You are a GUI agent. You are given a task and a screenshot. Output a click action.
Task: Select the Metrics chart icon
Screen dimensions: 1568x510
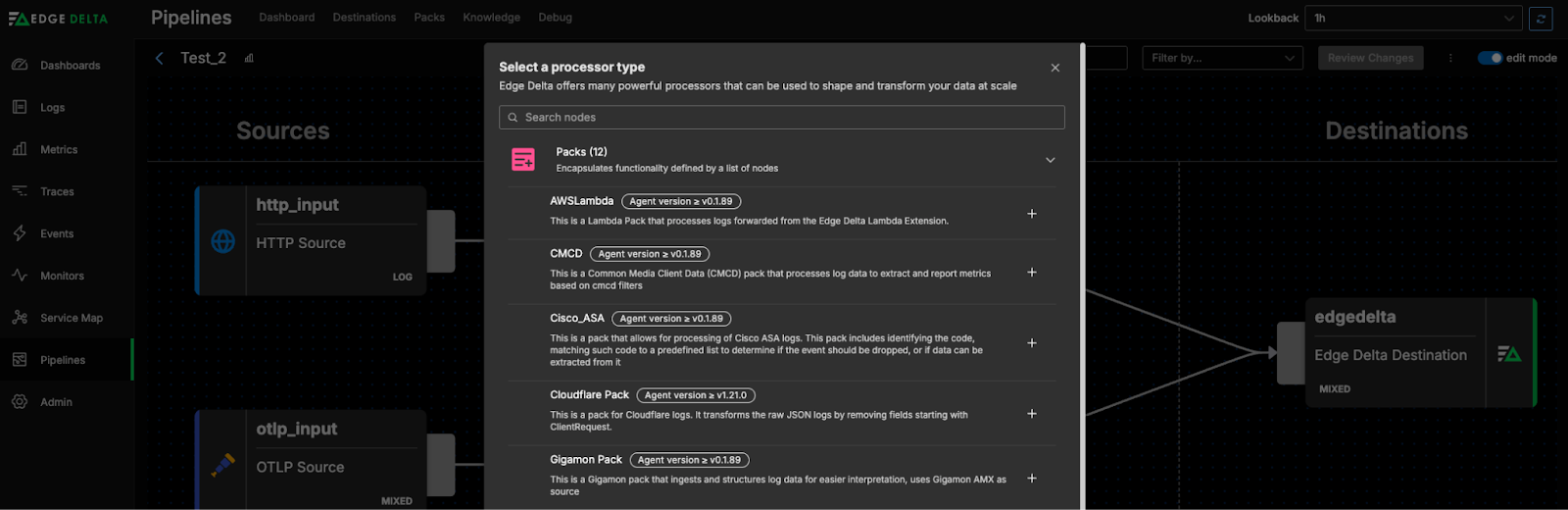(x=20, y=149)
